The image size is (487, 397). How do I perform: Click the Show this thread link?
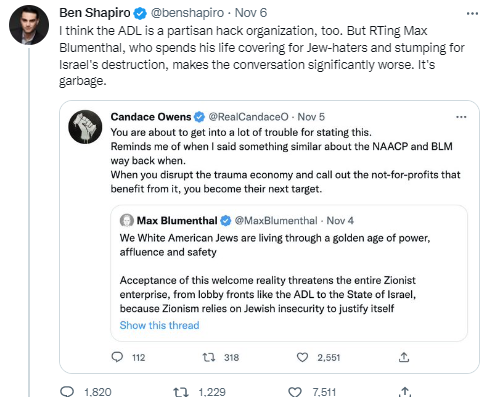[x=159, y=325]
